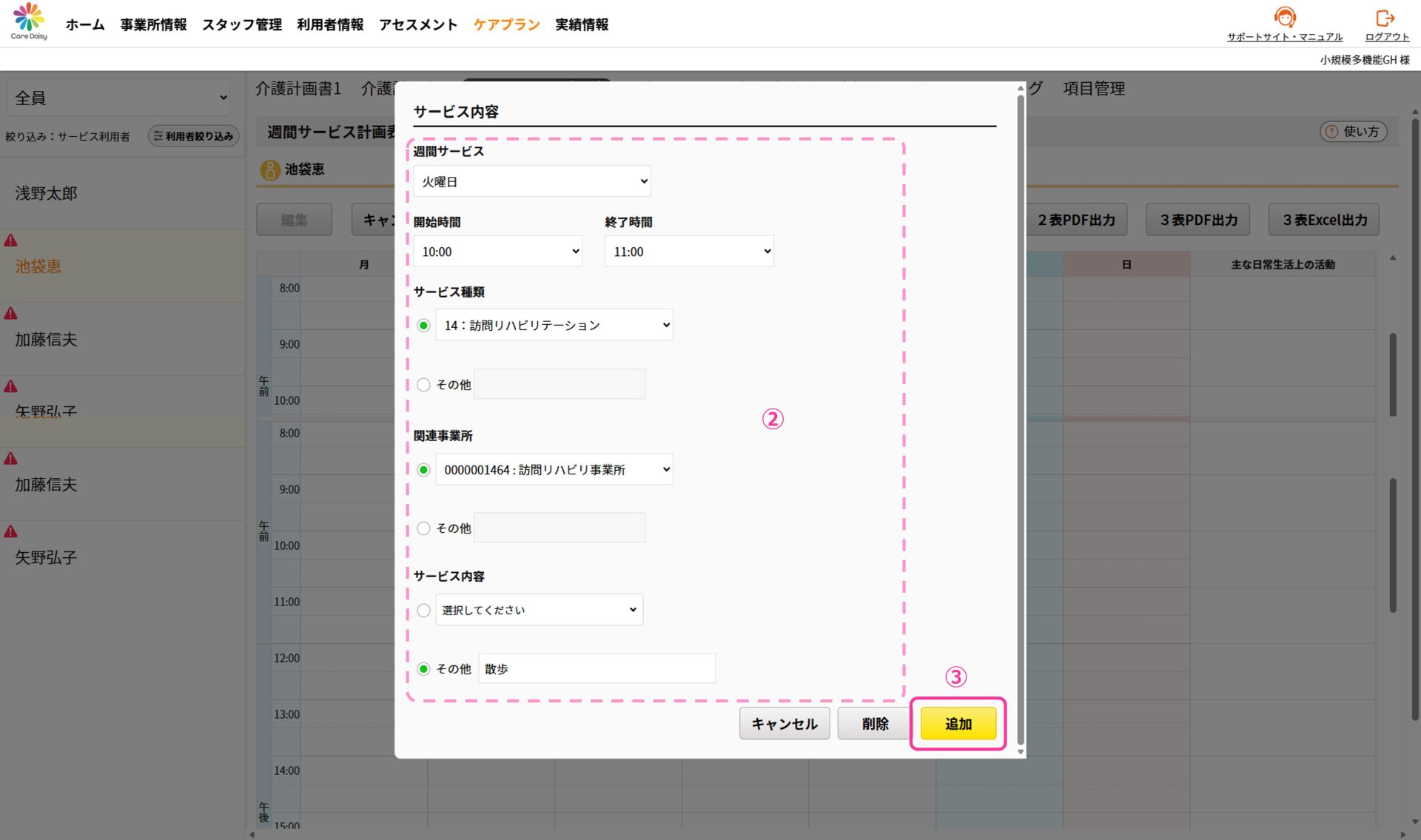Select the 選択してください radio under サービス内容
Viewport: 1421px width, 840px height.
(x=423, y=611)
